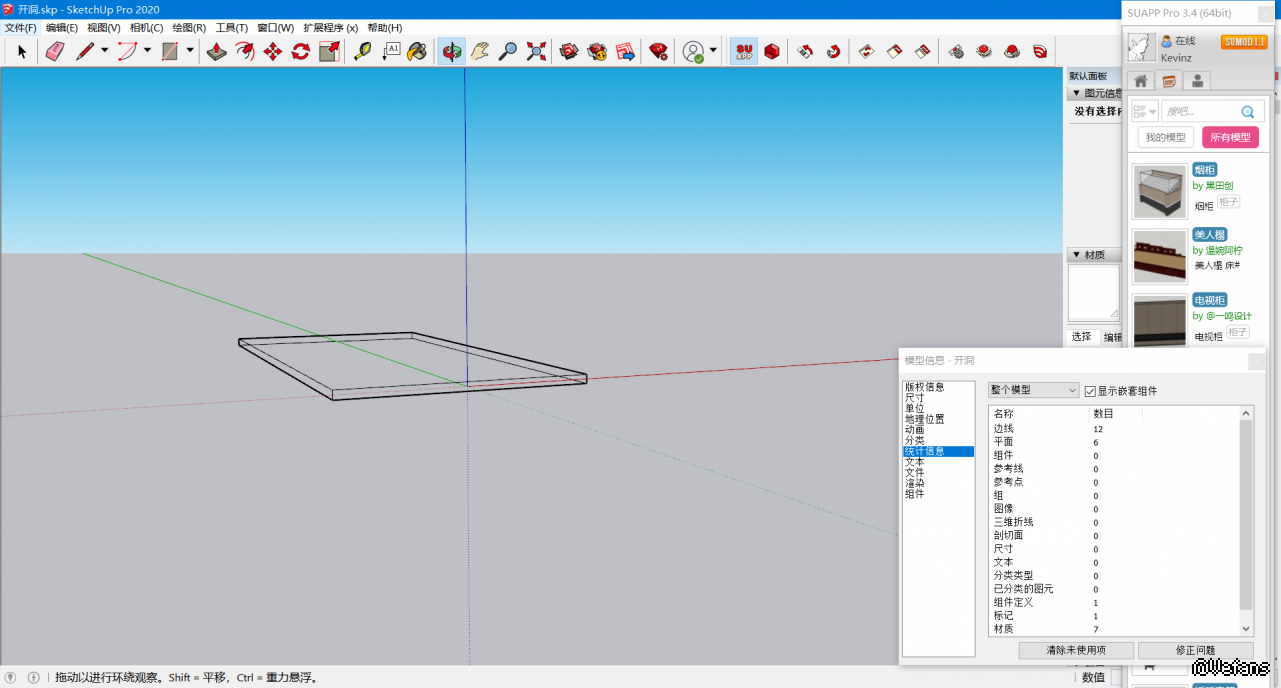
Task: Open the 绘图(R) menu
Action: (189, 28)
